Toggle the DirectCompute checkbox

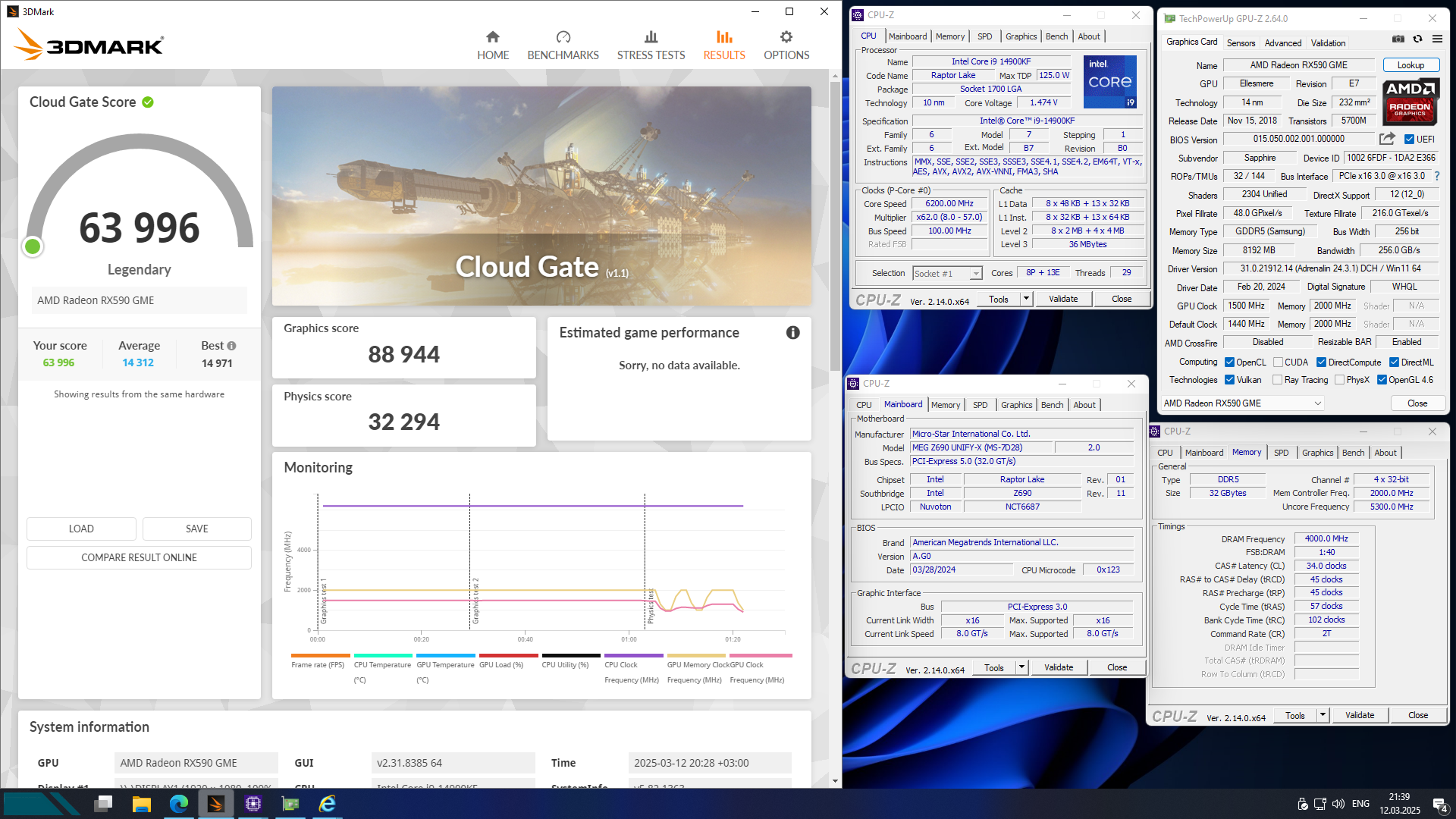pyautogui.click(x=1321, y=362)
